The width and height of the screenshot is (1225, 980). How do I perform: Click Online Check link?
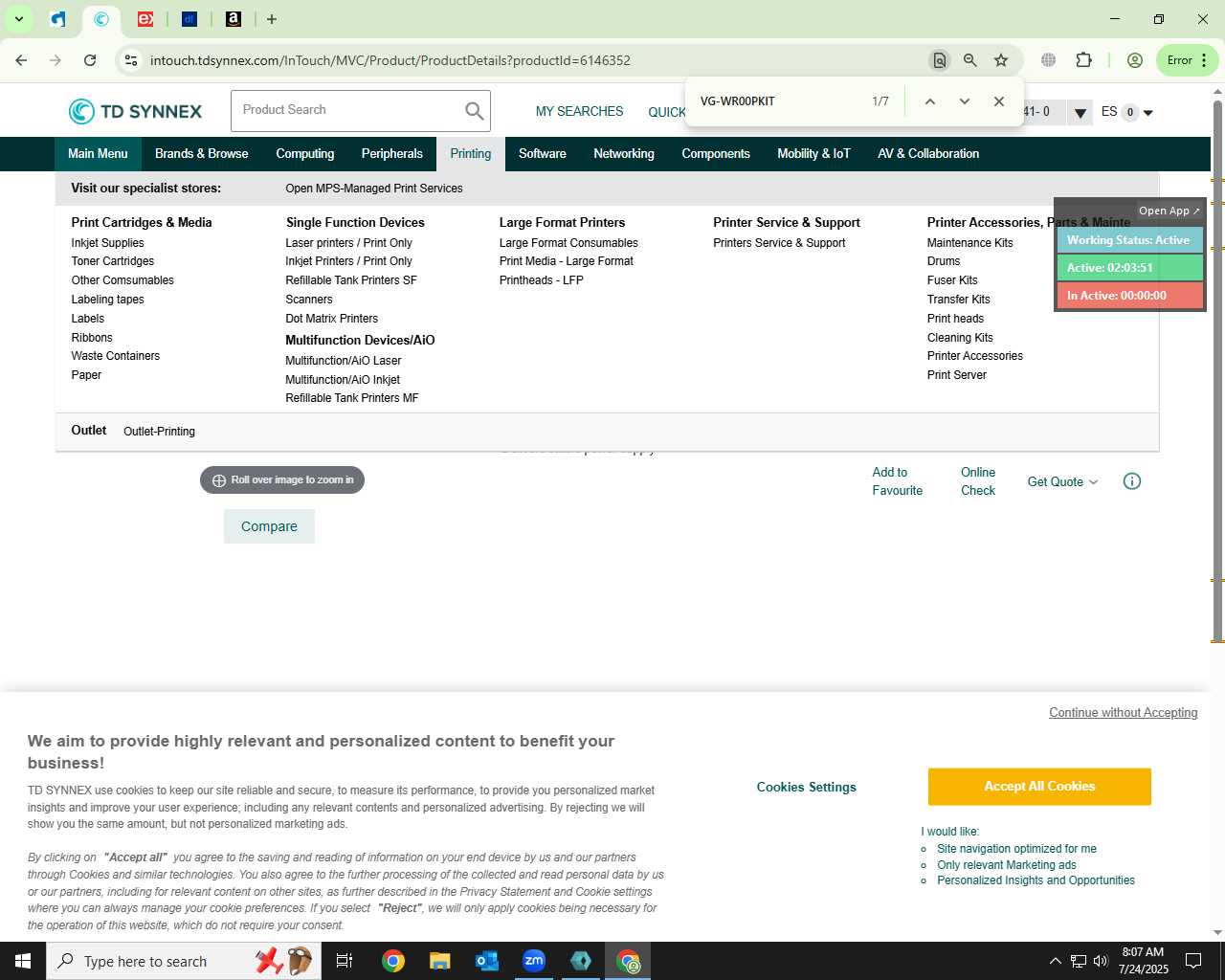[x=978, y=481]
